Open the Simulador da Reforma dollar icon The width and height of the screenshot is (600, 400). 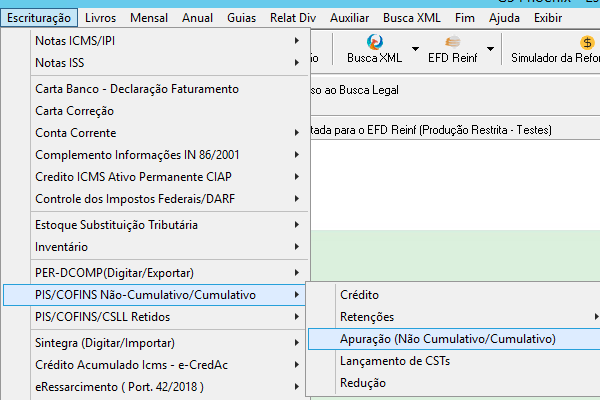[x=587, y=42]
